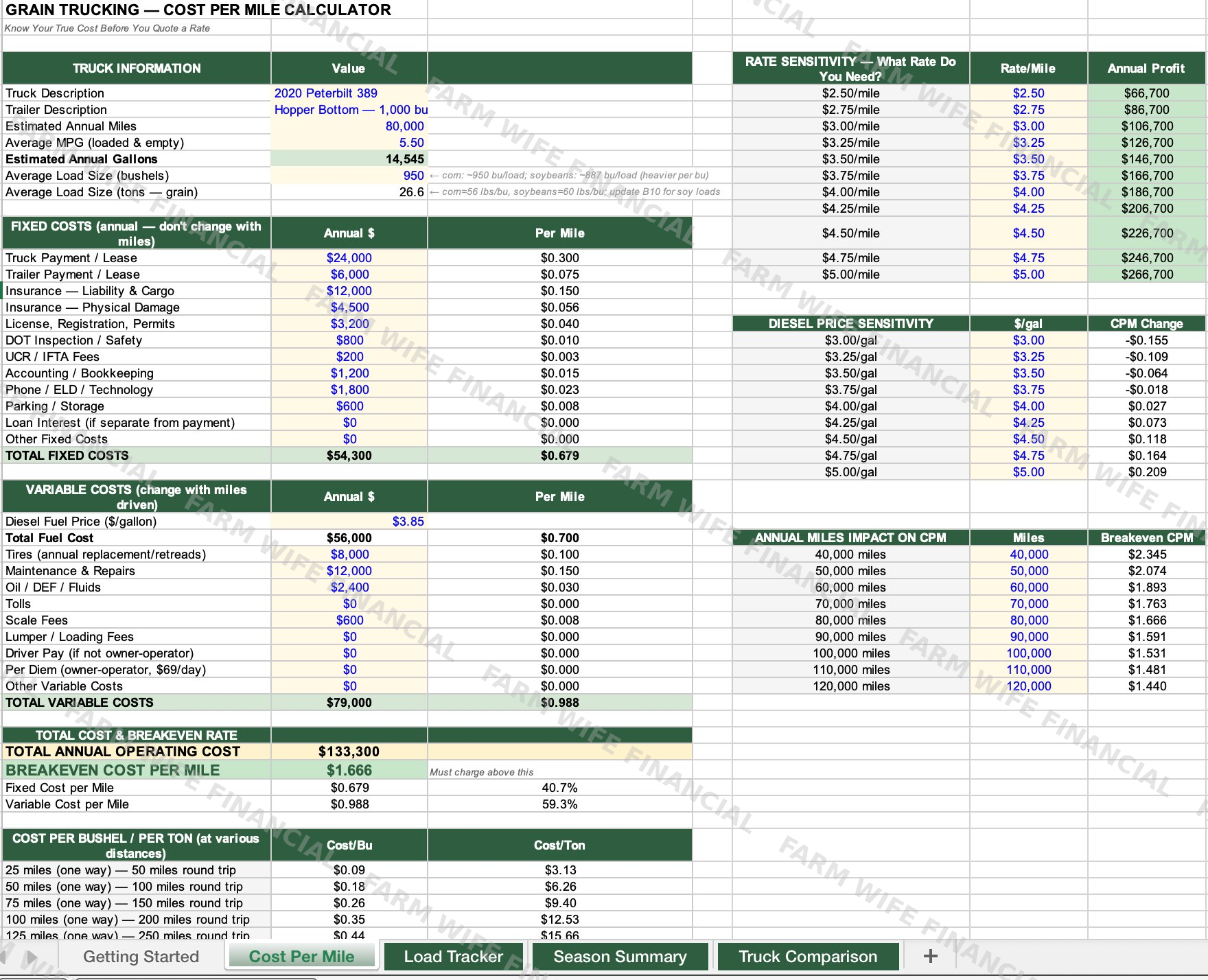This screenshot has width=1208, height=980.
Task: Click TOTAL FIXED COSTS value $54,300
Action: [x=349, y=456]
